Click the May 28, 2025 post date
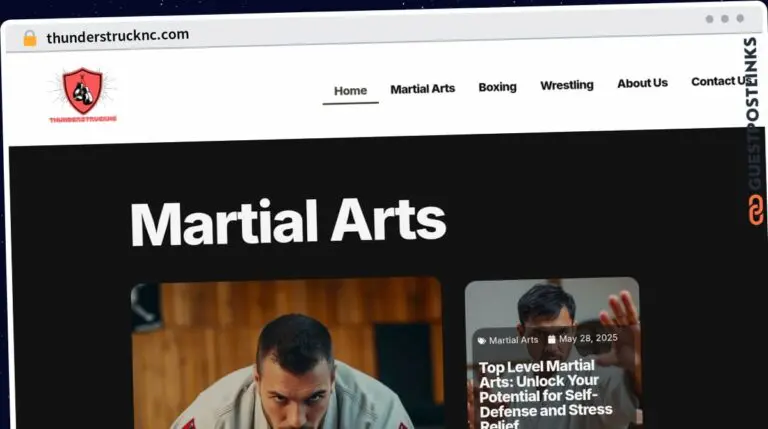 588,338
